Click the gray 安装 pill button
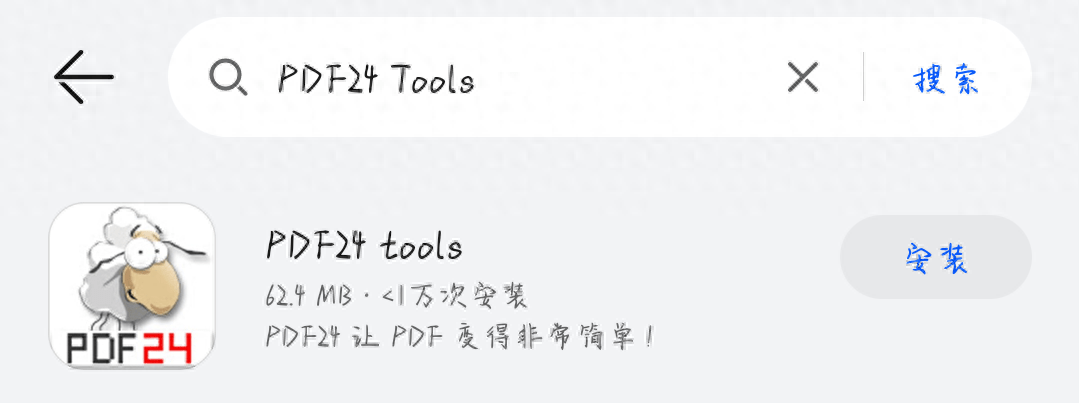The height and width of the screenshot is (403, 1079). [936, 257]
